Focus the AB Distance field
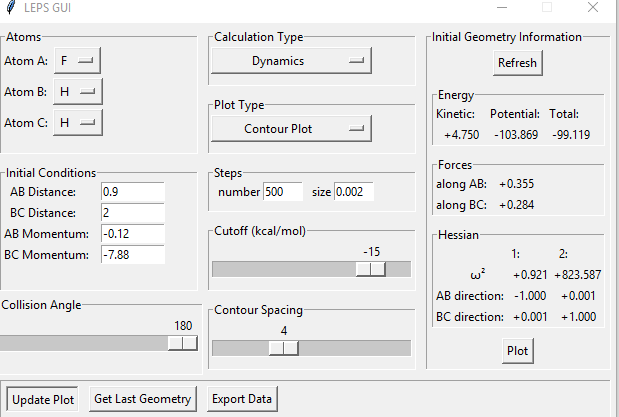 point(132,192)
